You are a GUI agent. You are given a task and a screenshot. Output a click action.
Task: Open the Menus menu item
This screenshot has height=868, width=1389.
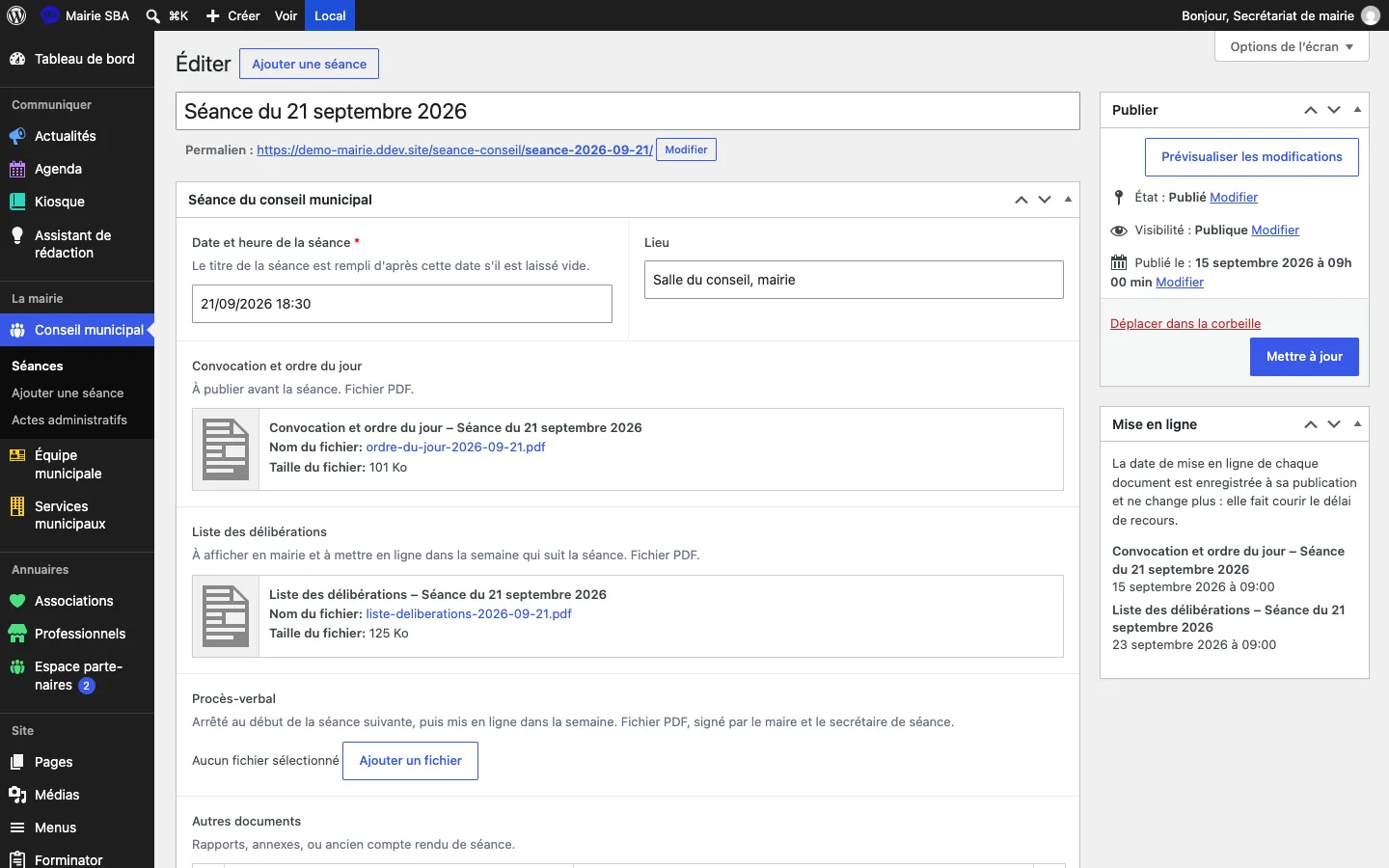tap(77, 827)
